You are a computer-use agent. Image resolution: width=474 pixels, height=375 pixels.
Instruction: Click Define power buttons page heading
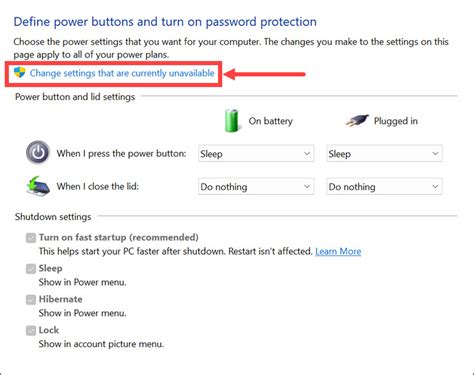(x=165, y=22)
